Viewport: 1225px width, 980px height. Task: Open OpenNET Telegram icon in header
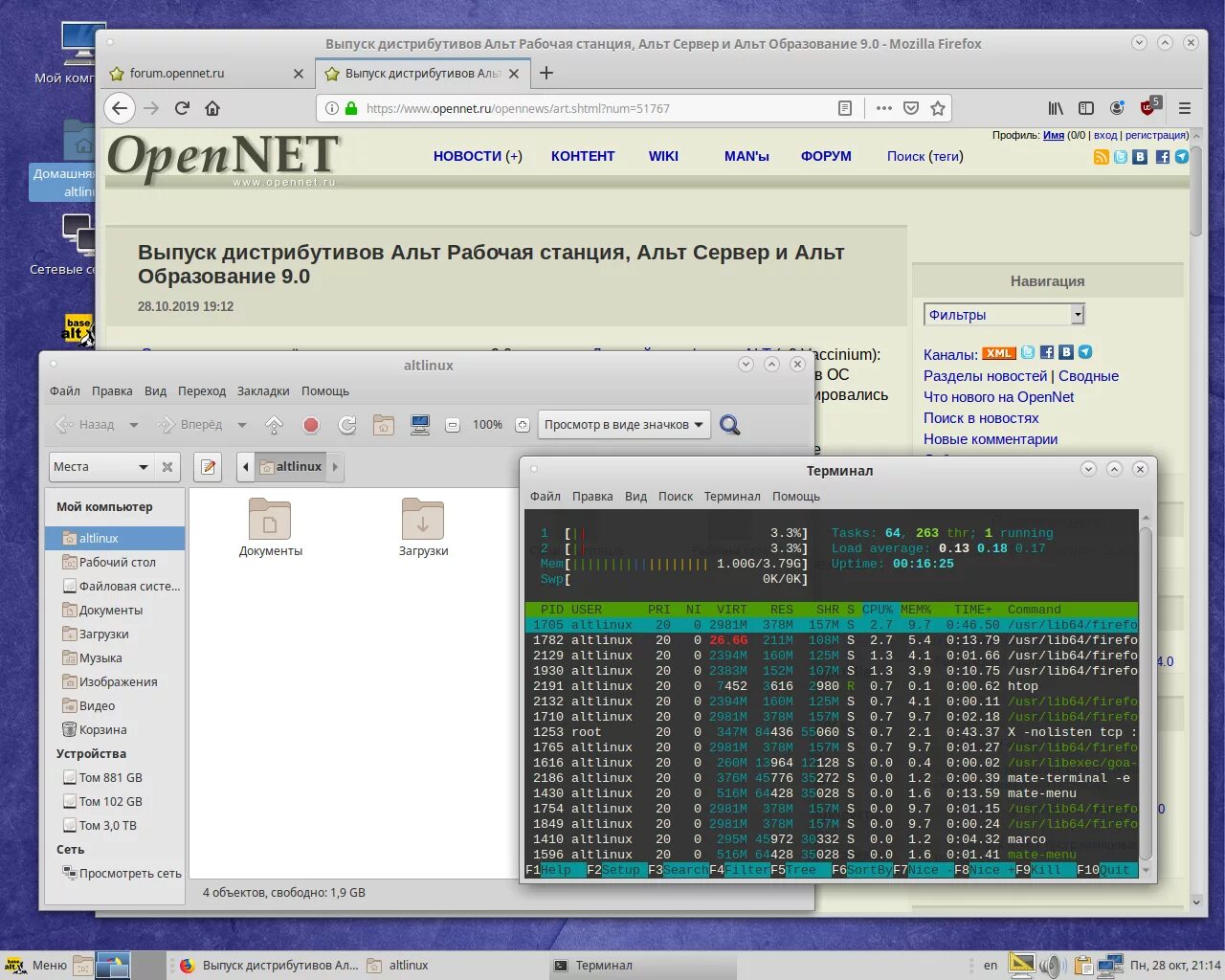click(x=1182, y=157)
